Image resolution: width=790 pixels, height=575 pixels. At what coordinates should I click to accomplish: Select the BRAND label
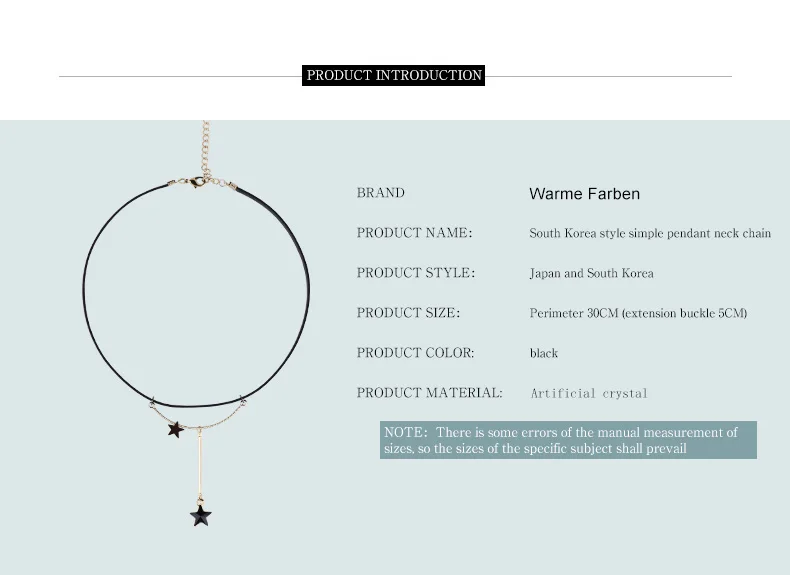(380, 193)
